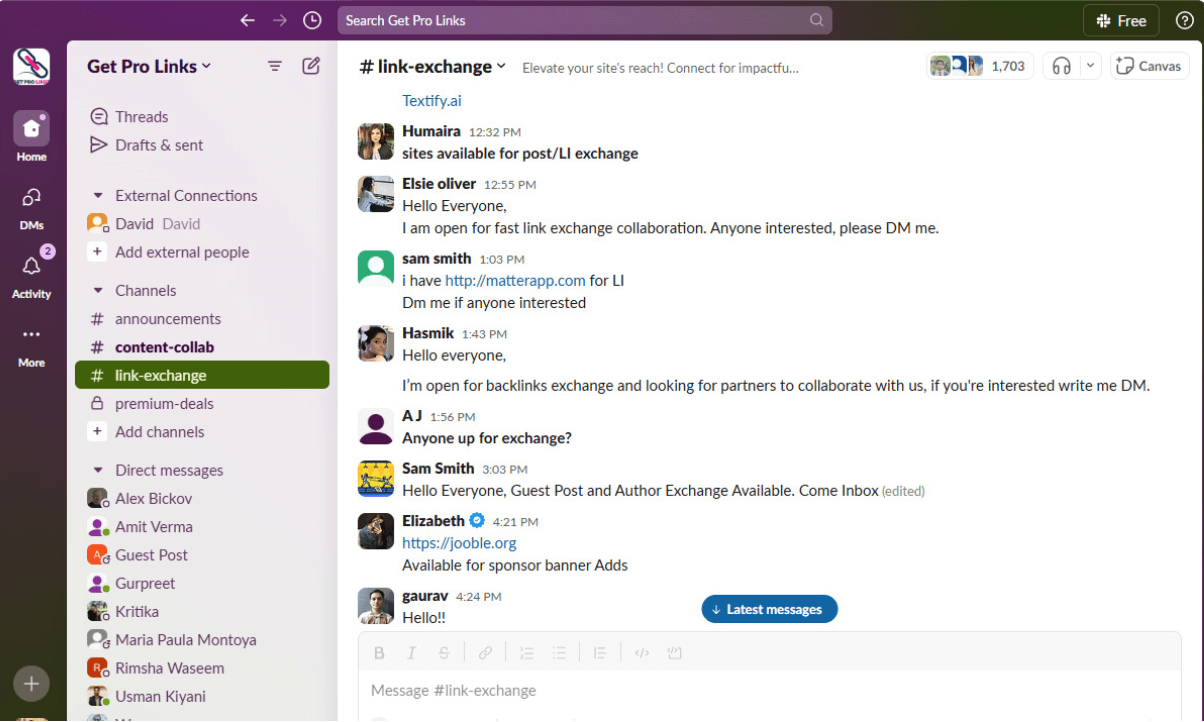The width and height of the screenshot is (1204, 722).
Task: Insert a link using the link icon
Action: click(485, 653)
